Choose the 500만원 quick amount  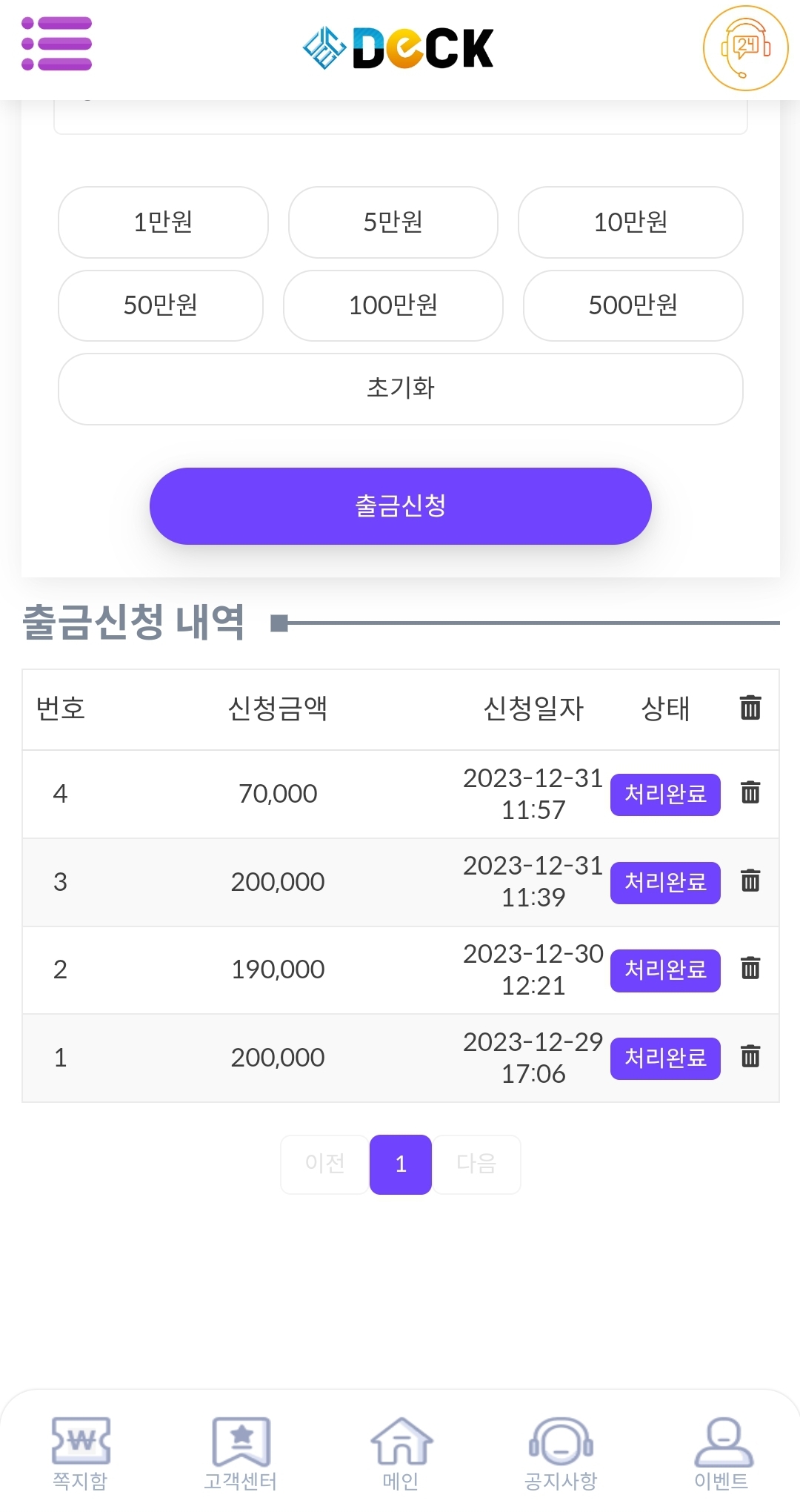[633, 305]
